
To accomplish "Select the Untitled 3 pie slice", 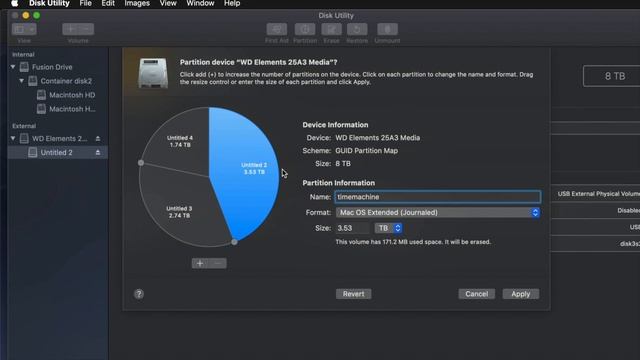I will [x=179, y=212].
